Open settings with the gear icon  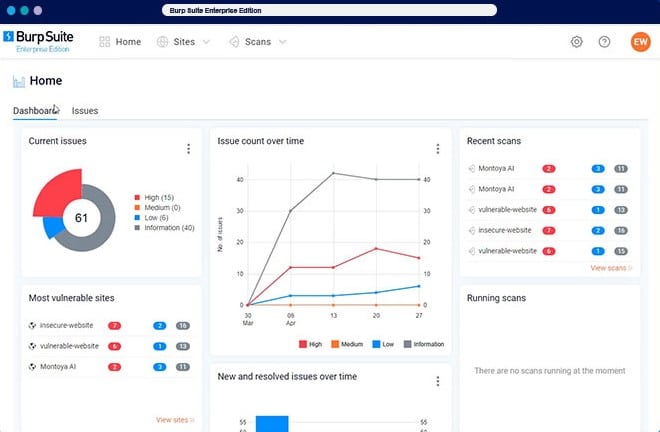tap(577, 42)
